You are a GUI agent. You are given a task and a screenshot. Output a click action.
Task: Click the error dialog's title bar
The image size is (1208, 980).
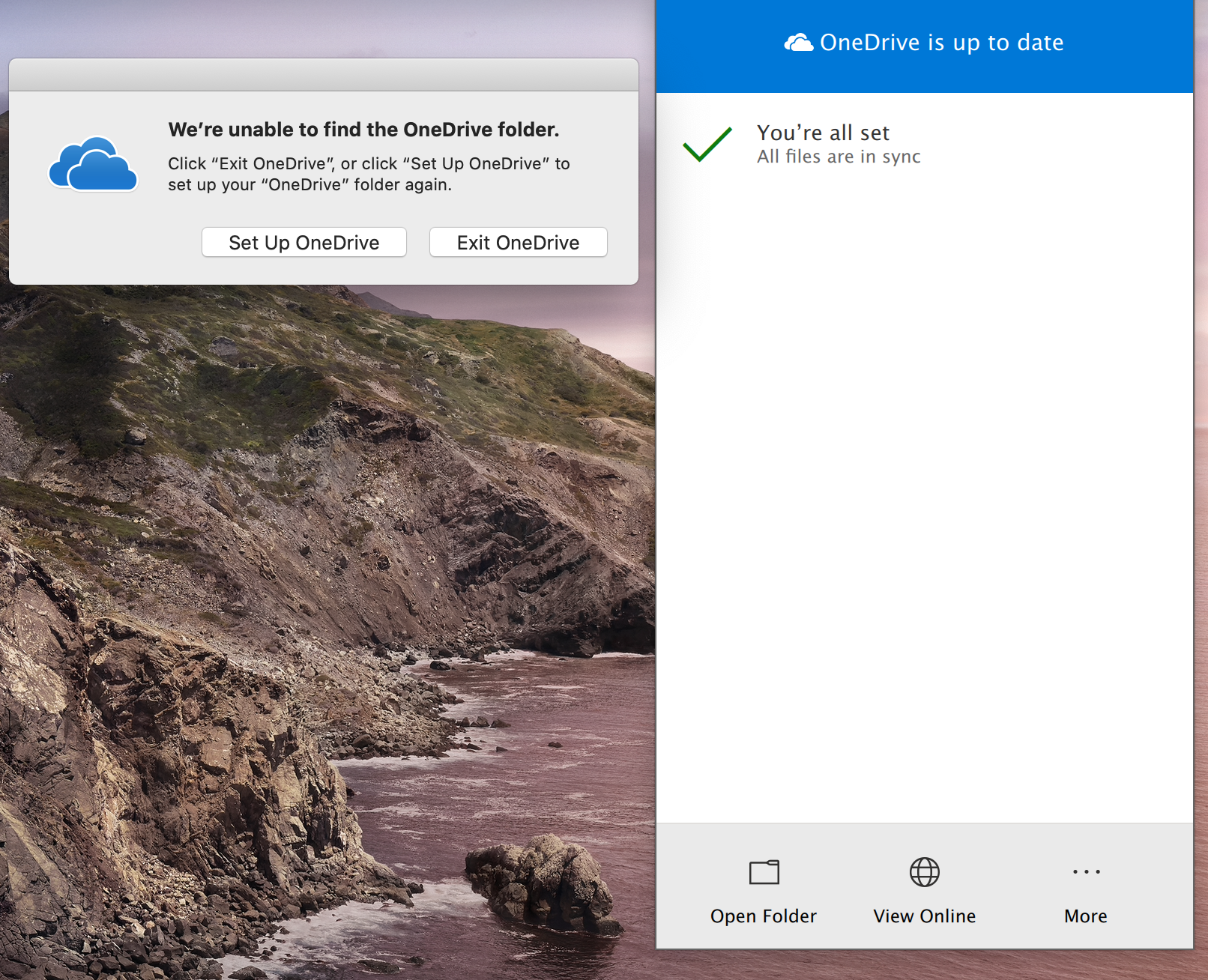(324, 75)
